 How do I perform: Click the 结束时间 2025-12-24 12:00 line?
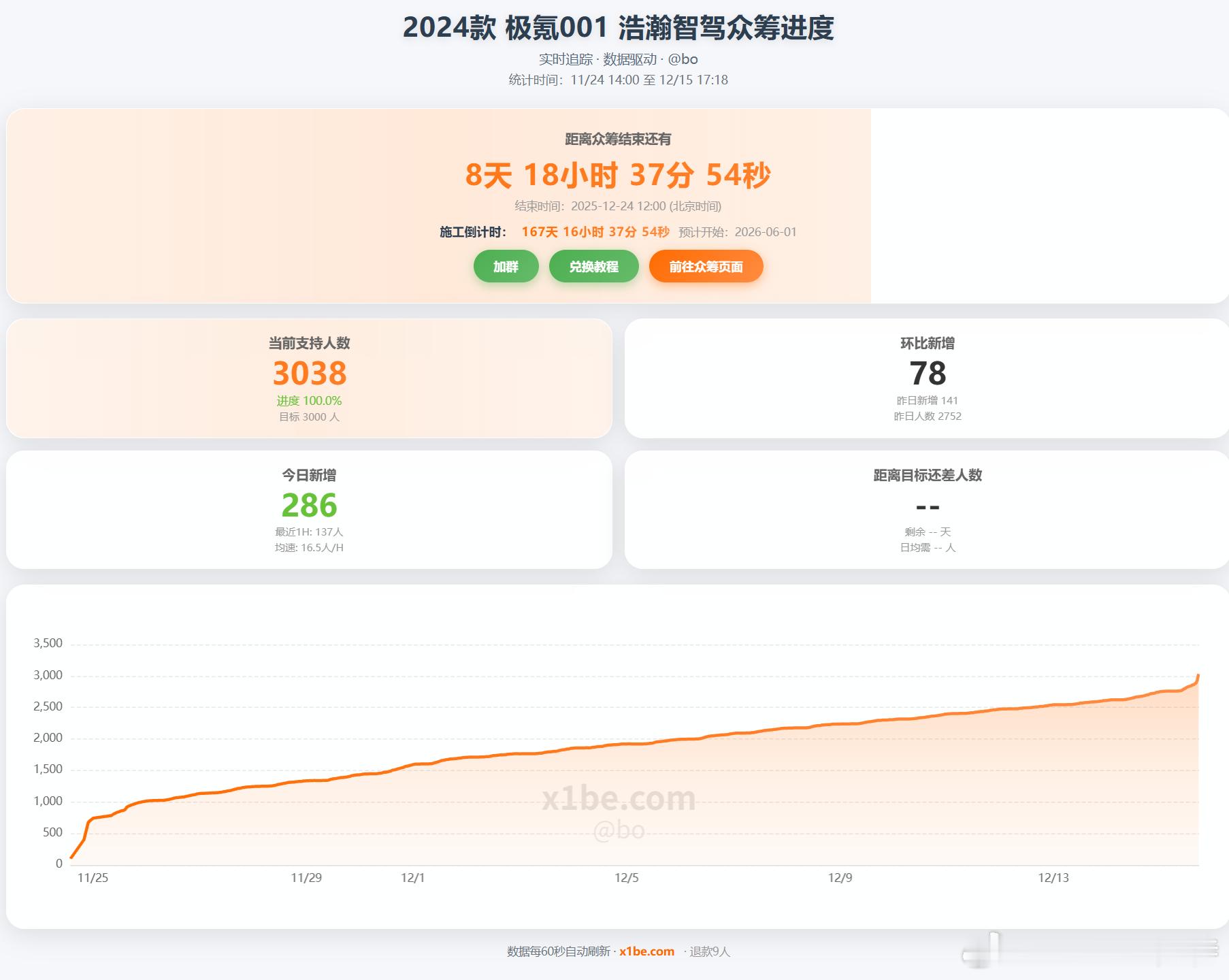[x=618, y=206]
